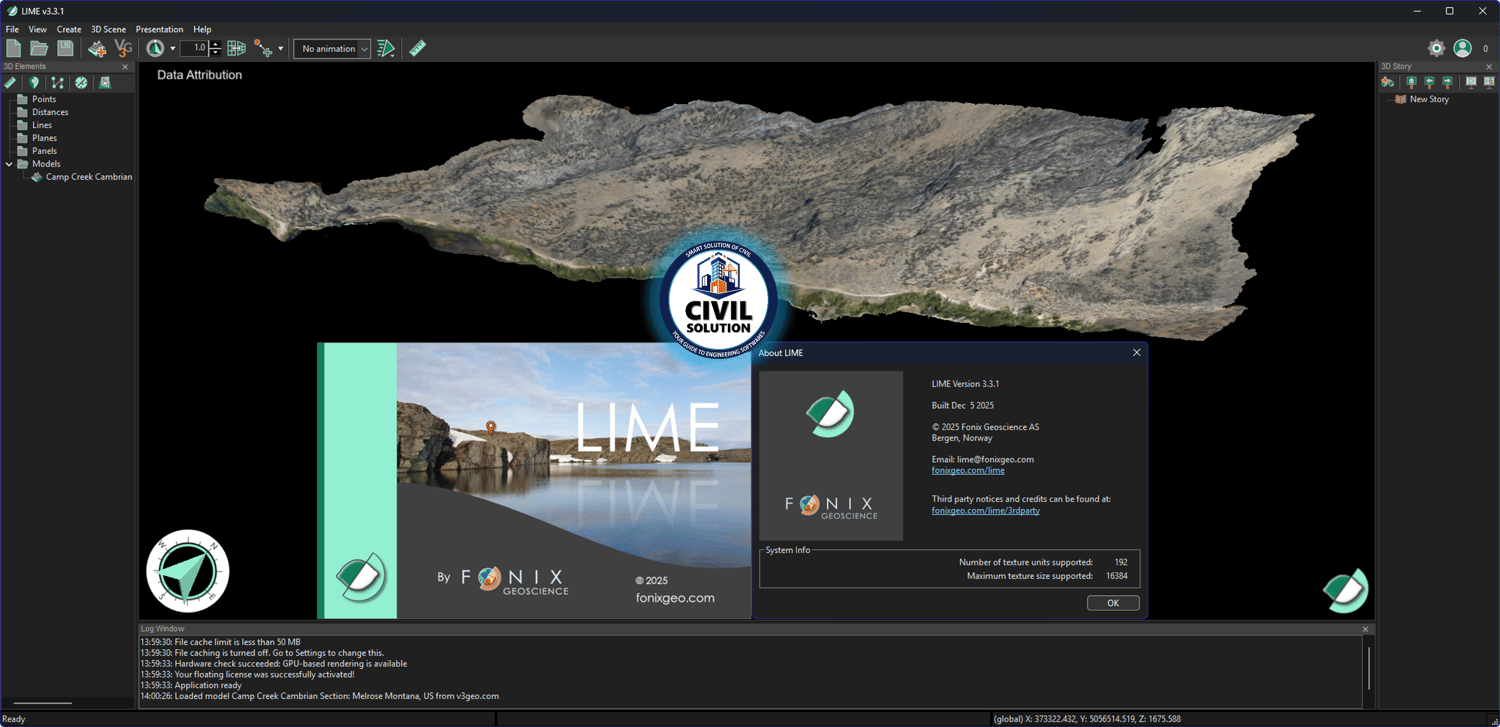
Task: Click the 3D Elements horizontal scrollbar
Action: (x=43, y=703)
